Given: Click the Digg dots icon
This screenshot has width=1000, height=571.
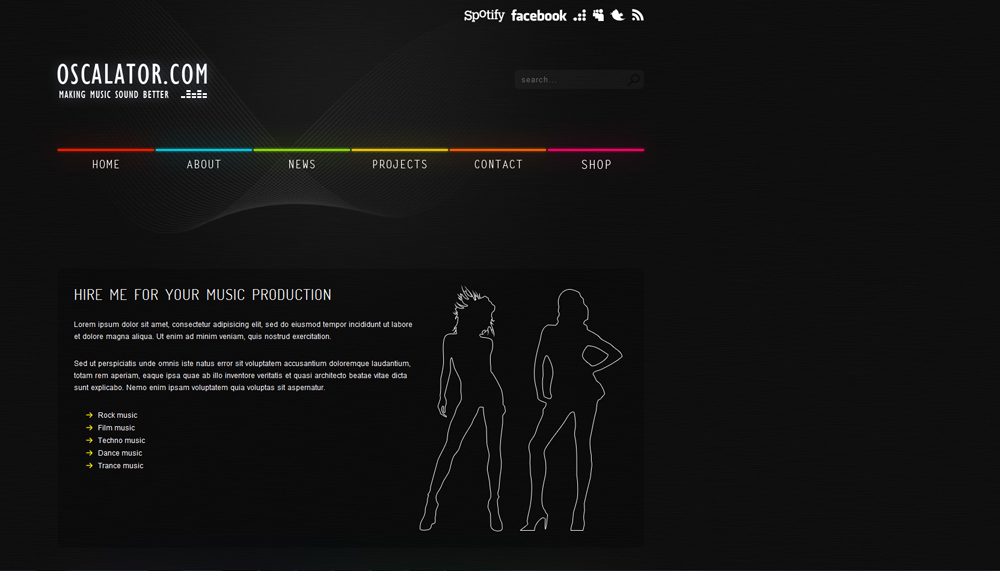Looking at the screenshot, I should point(580,15).
